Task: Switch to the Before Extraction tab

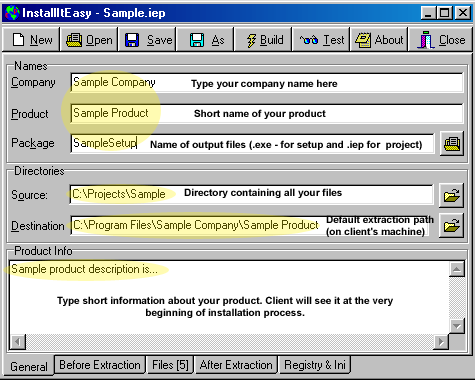Action: 100,365
